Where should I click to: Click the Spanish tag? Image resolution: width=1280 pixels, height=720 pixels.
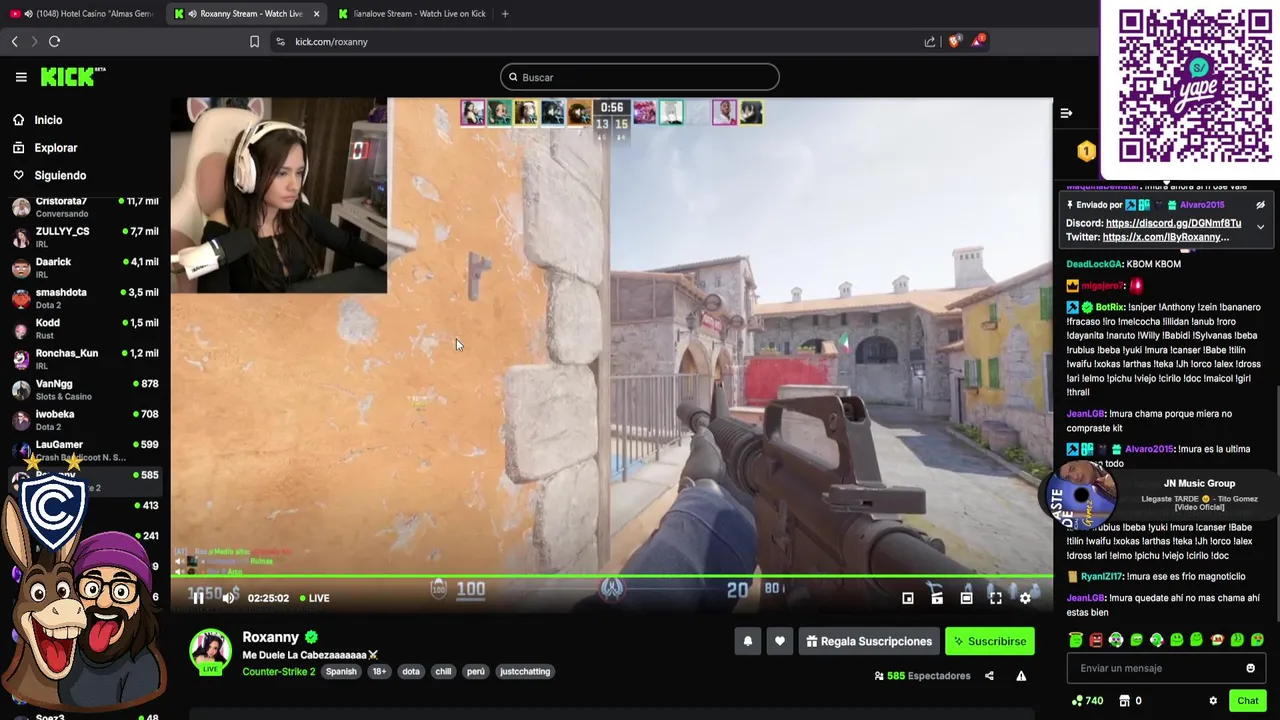341,672
